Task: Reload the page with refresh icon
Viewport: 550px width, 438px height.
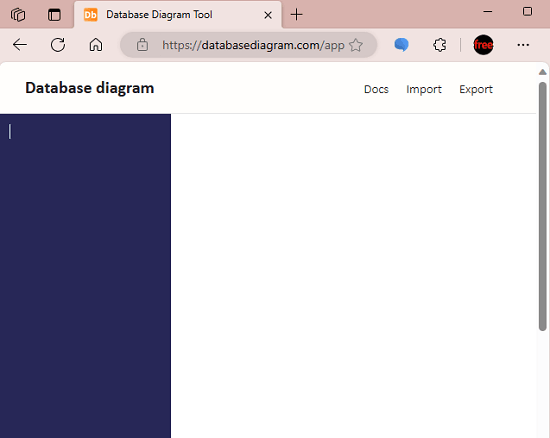Action: (58, 45)
